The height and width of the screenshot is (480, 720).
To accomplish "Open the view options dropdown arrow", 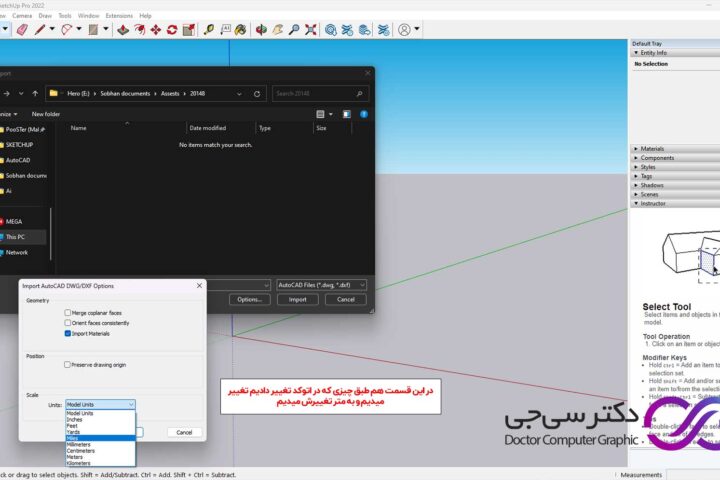I will pos(331,114).
